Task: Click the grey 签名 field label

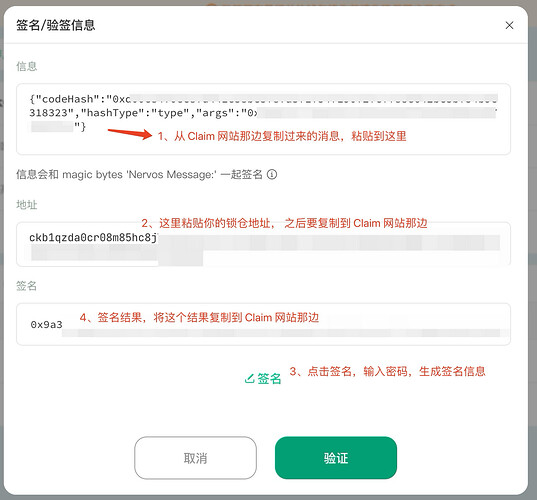Action: (26, 286)
